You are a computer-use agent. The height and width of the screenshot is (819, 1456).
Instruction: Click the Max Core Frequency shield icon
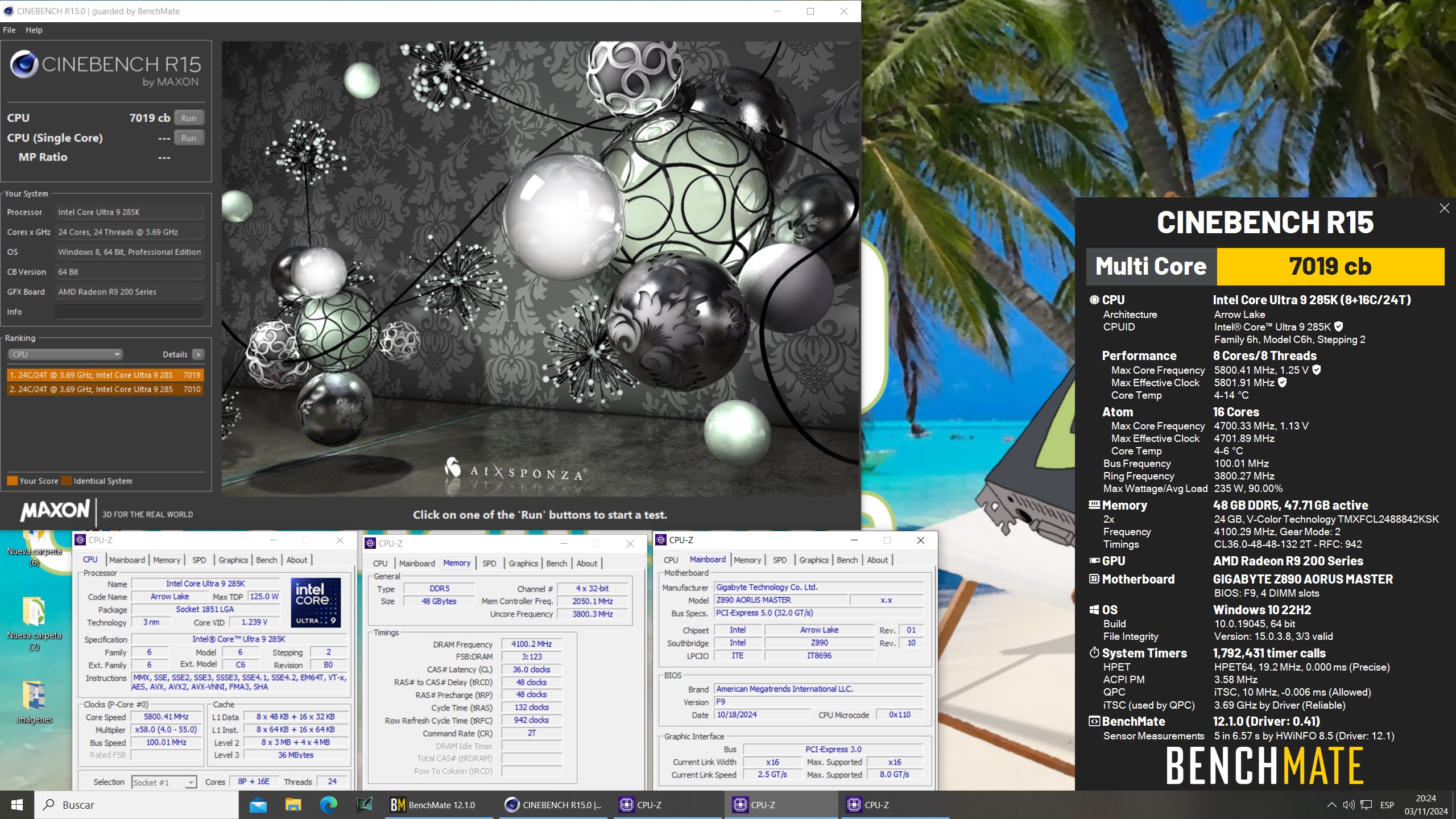pyautogui.click(x=1316, y=370)
